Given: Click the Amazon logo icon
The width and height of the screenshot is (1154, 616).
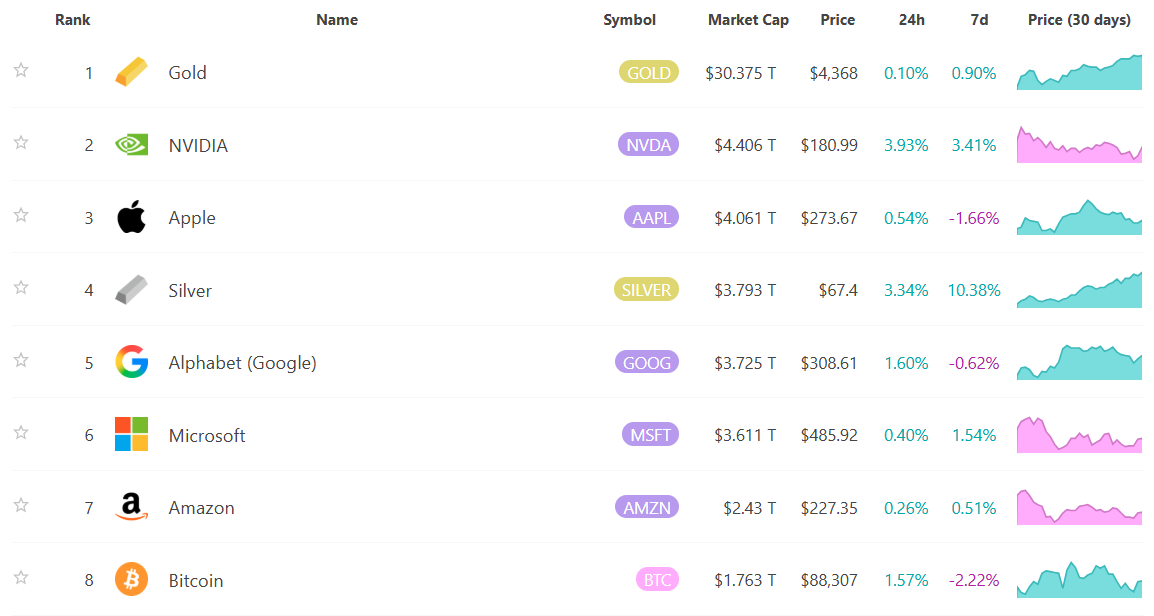Looking at the screenshot, I should click(x=131, y=507).
